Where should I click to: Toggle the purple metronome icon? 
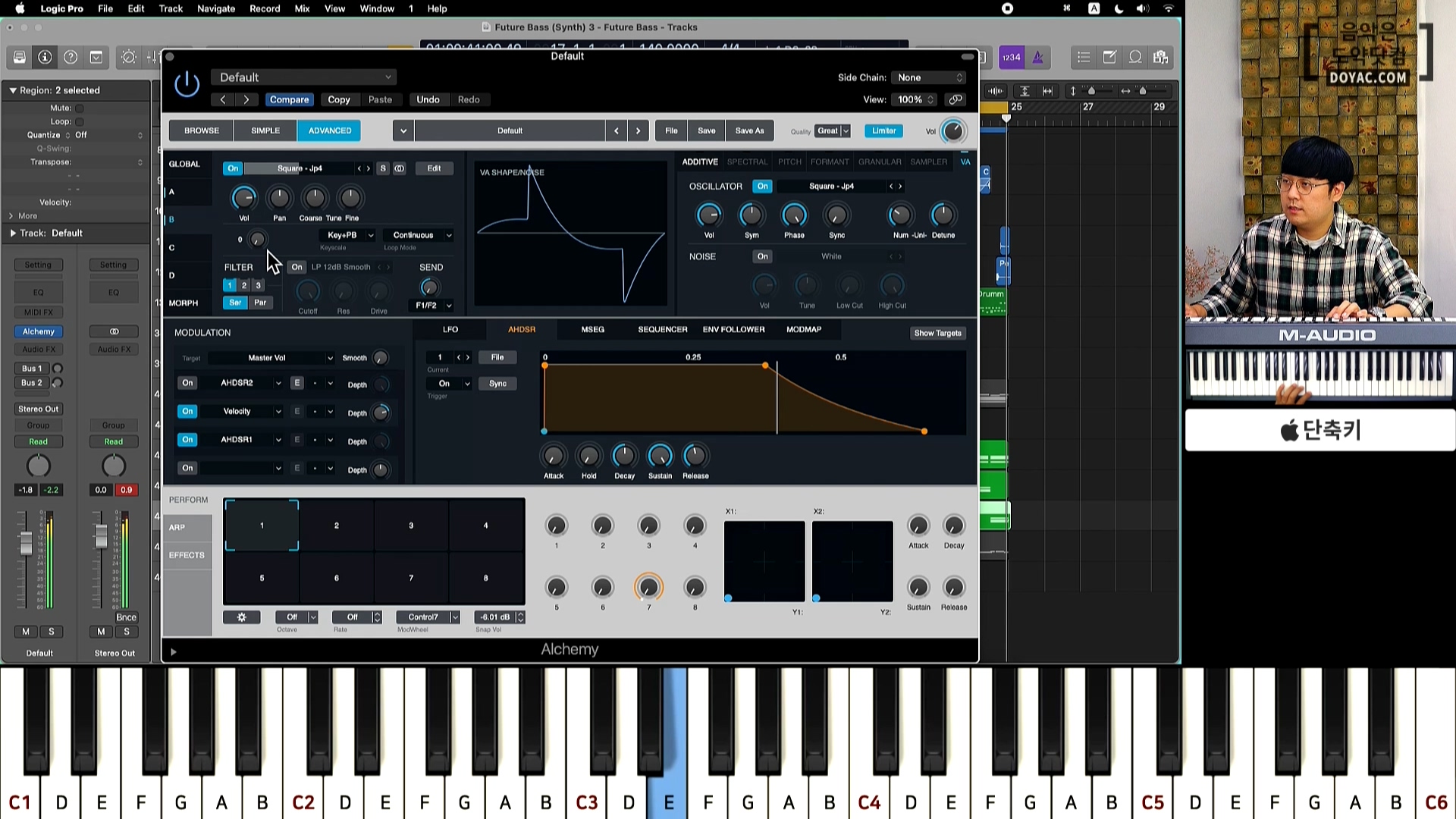1038,58
